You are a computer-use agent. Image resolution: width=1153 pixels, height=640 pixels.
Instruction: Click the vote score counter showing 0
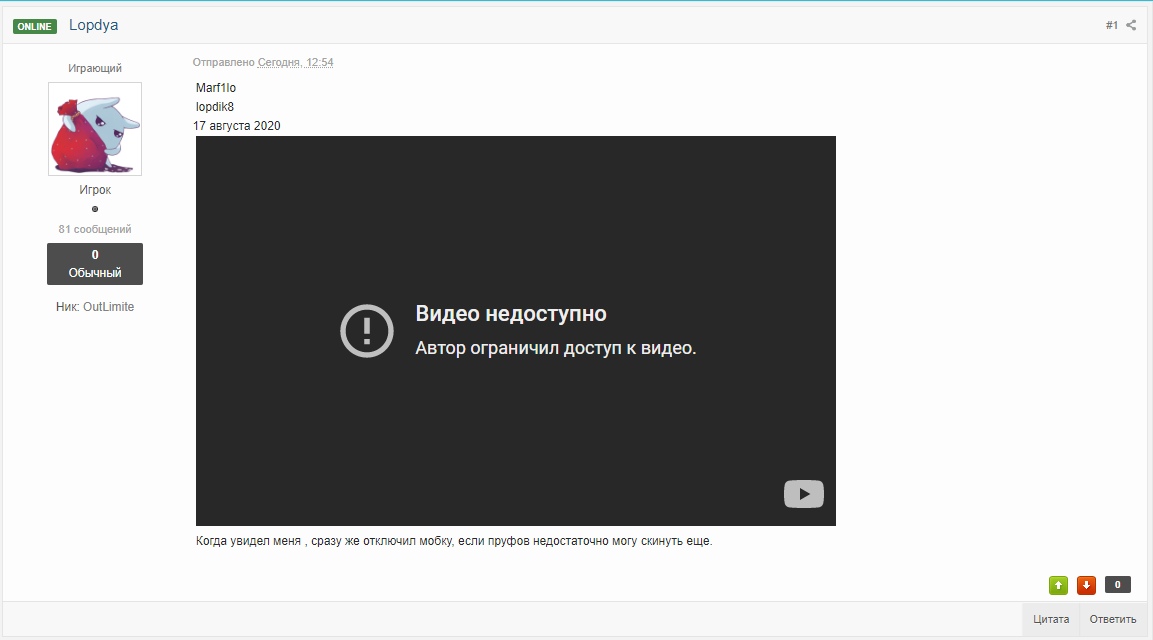tap(1117, 585)
